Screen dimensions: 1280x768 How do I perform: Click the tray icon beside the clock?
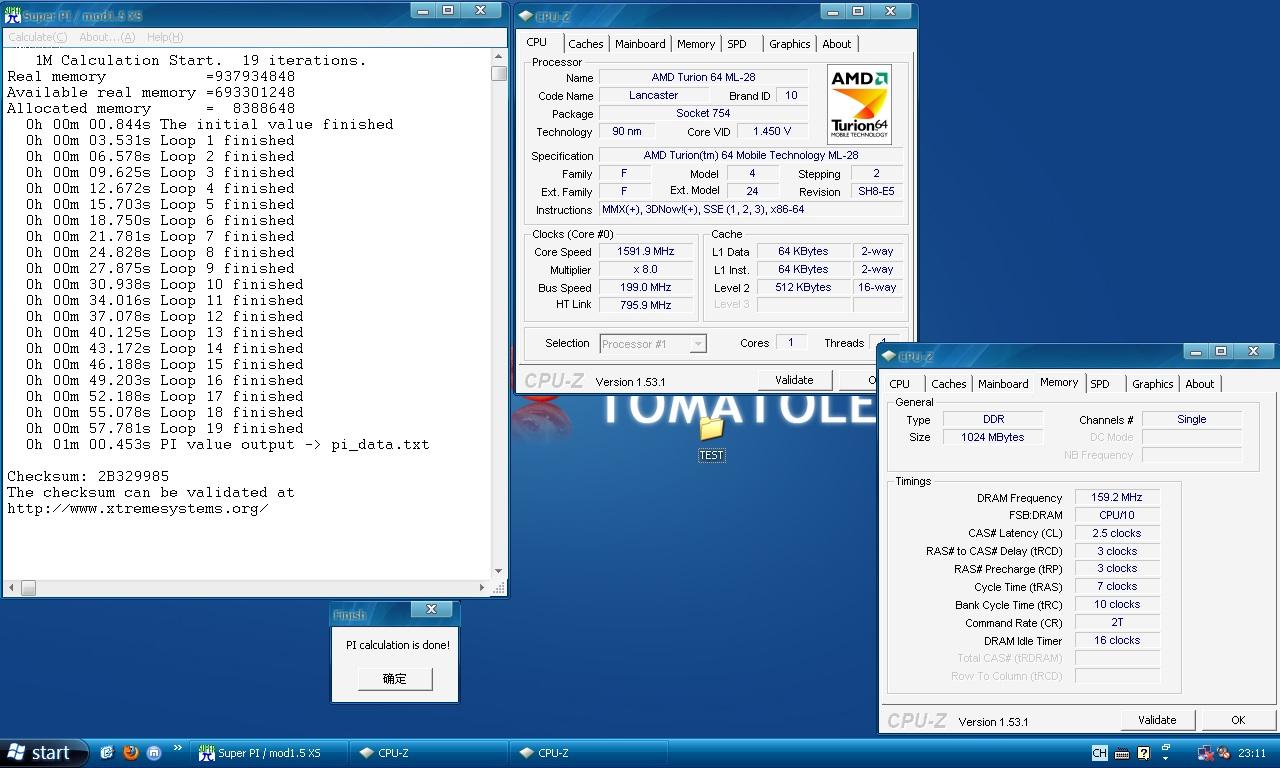1226,753
